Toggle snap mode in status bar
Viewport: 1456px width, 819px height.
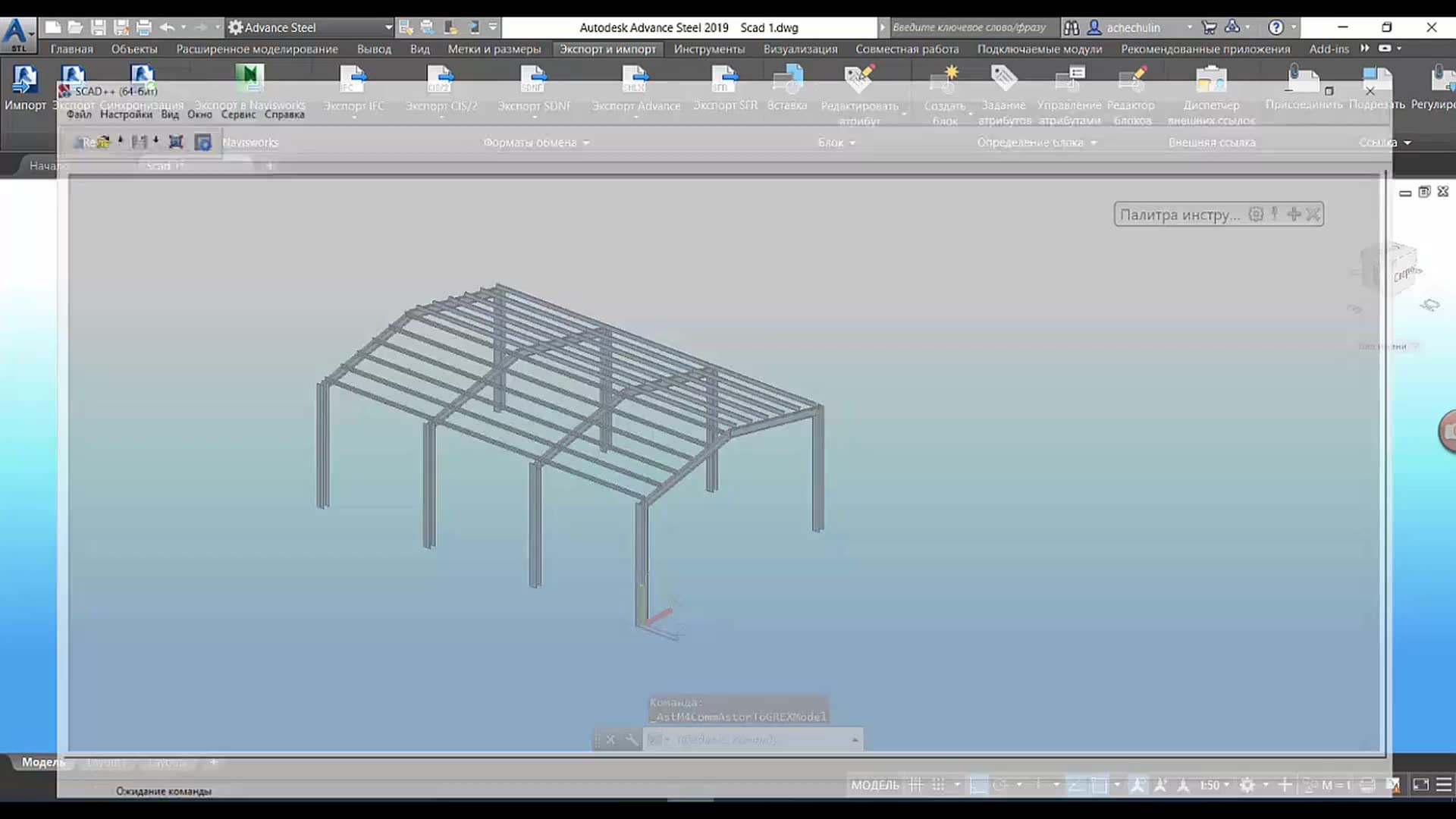point(938,785)
